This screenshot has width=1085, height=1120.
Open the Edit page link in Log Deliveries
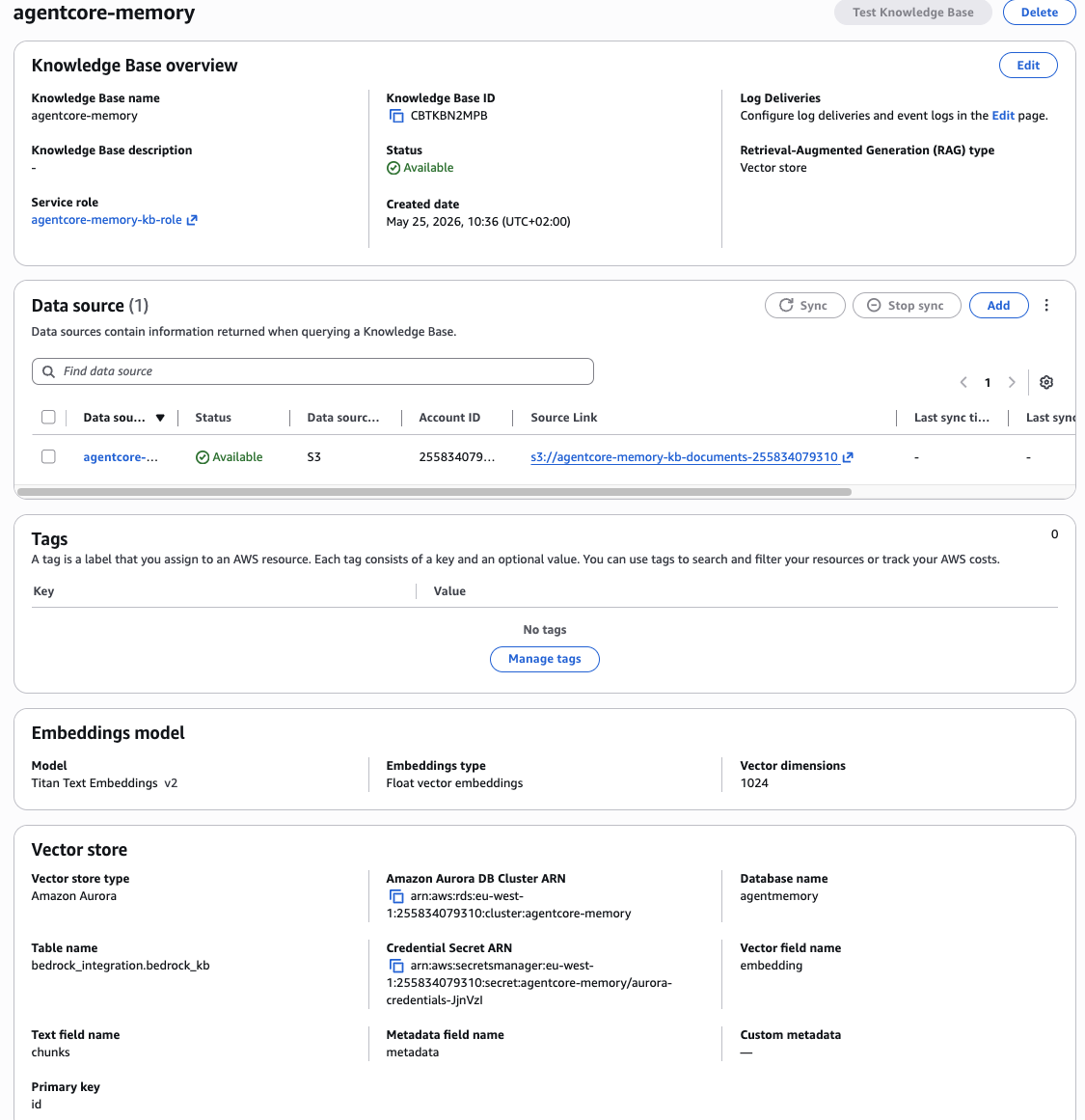(1003, 116)
